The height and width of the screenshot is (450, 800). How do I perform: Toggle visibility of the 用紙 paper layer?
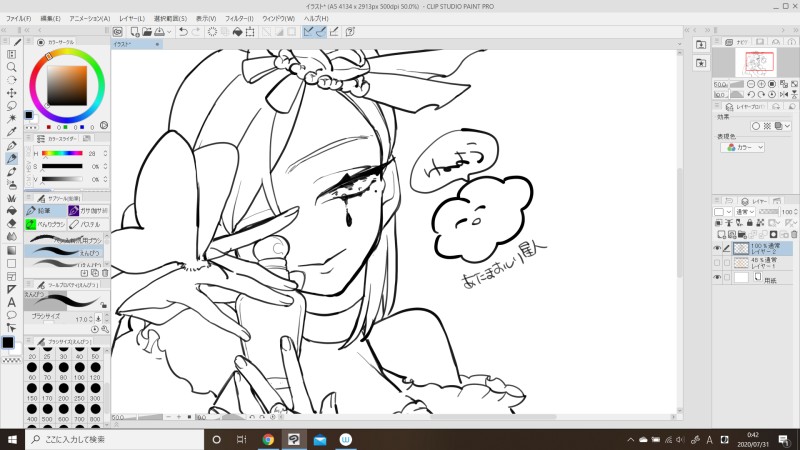[717, 277]
